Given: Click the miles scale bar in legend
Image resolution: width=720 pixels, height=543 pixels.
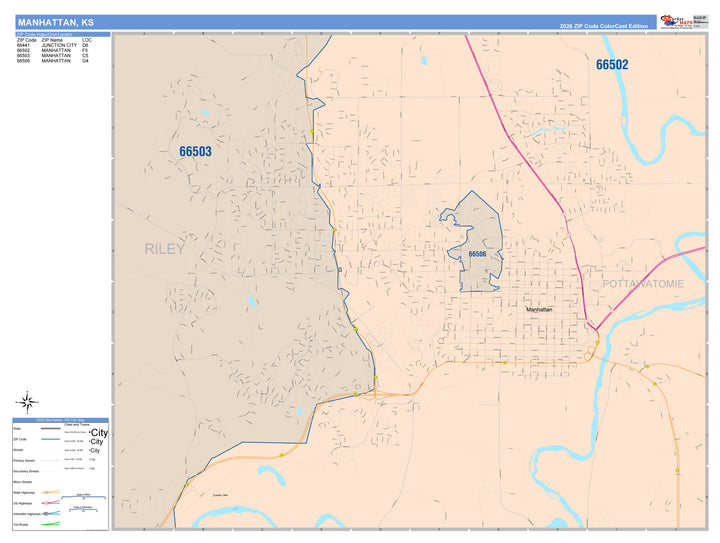Looking at the screenshot, I should (84, 497).
